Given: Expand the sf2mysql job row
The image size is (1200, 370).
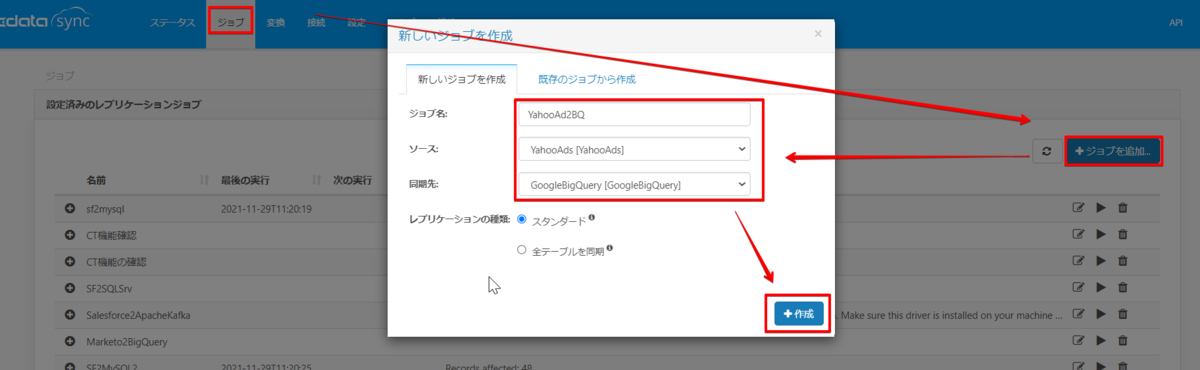Looking at the screenshot, I should click(x=70, y=208).
